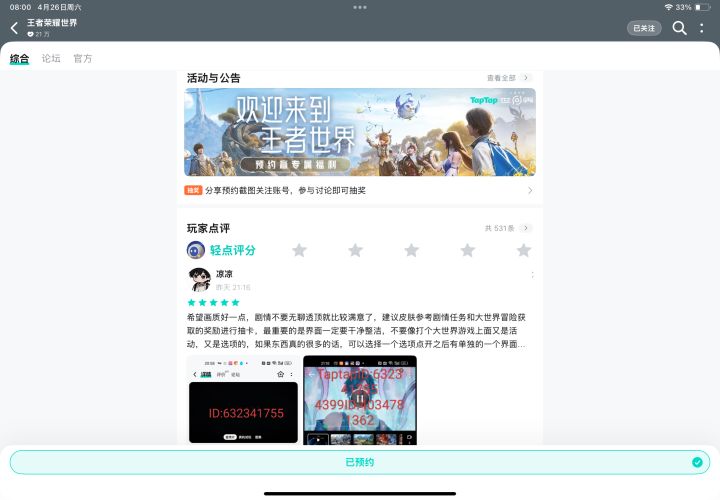Rate one star

(x=299, y=250)
